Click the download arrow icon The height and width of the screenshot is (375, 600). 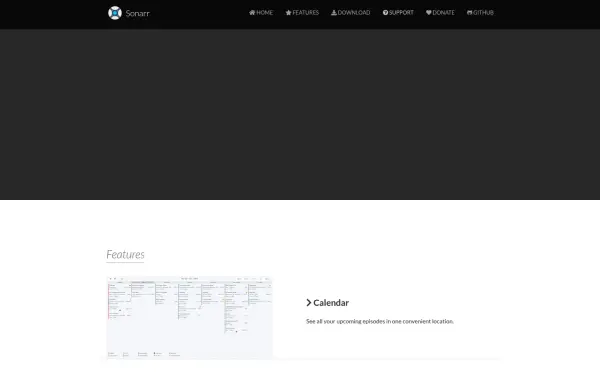pos(334,13)
